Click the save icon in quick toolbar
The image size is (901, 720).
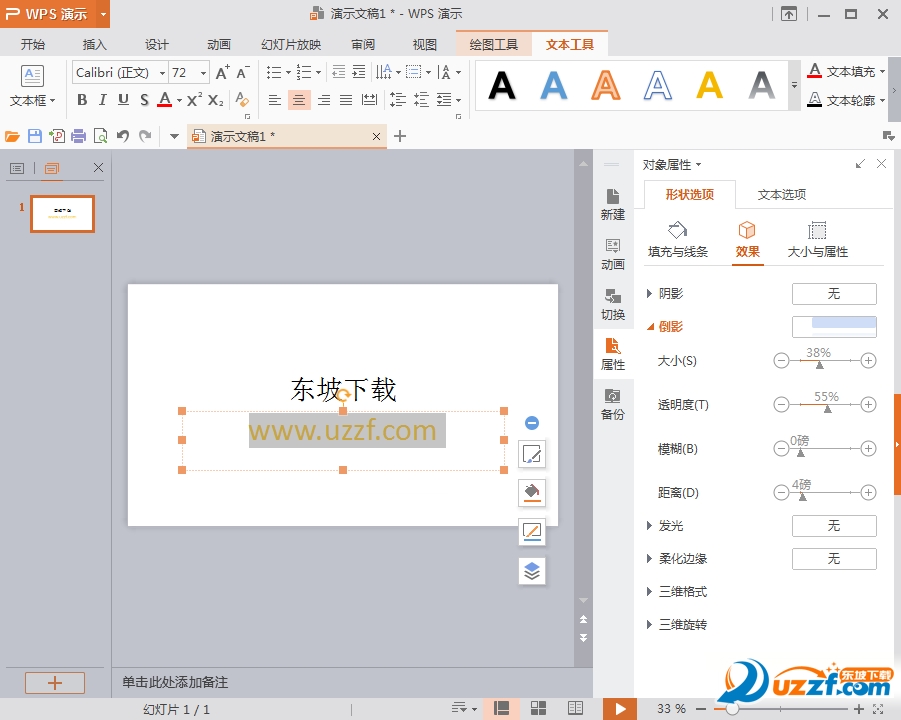35,136
